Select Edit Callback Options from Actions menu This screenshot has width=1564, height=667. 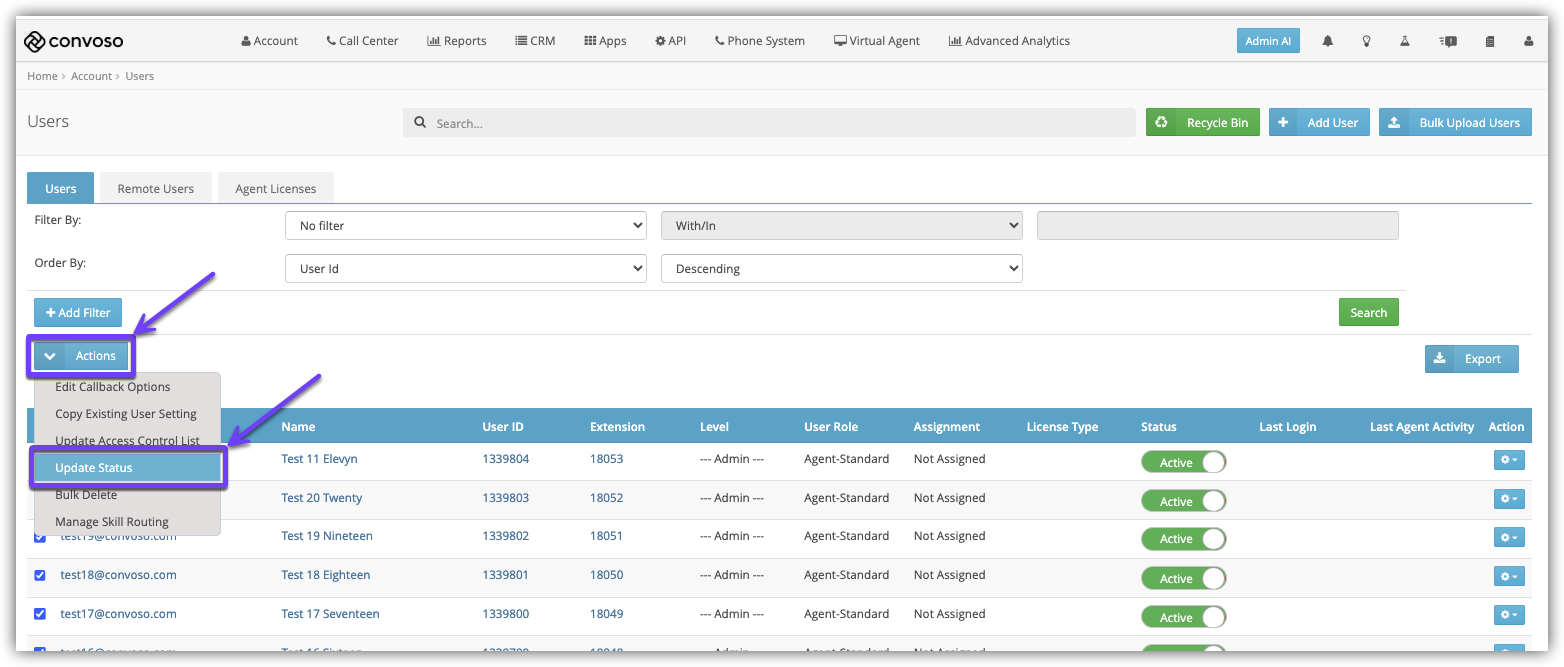(127, 387)
